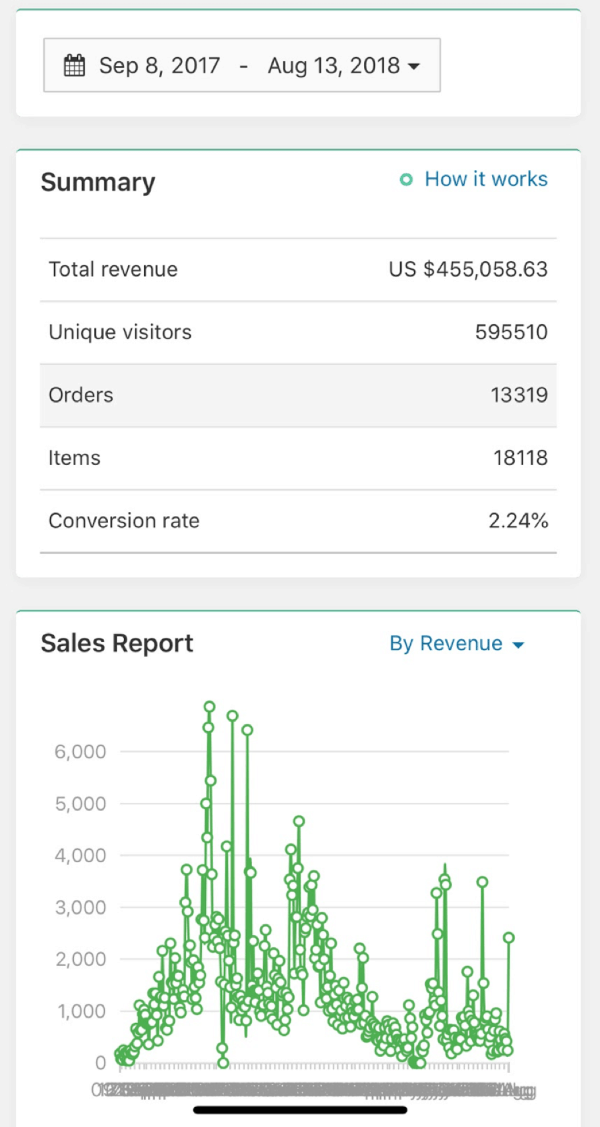The height and width of the screenshot is (1127, 600).
Task: Click the tallest green data point on the chart
Action: pyautogui.click(x=209, y=706)
